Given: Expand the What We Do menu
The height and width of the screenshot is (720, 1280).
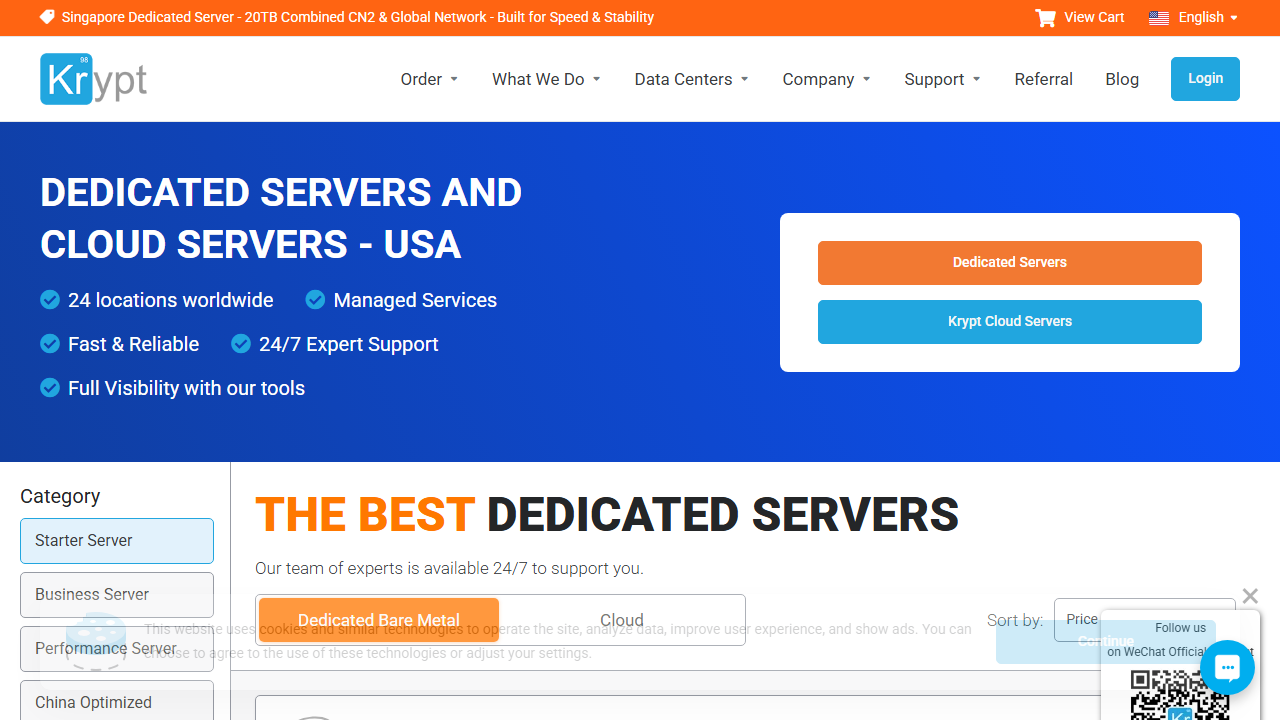Looking at the screenshot, I should (547, 79).
